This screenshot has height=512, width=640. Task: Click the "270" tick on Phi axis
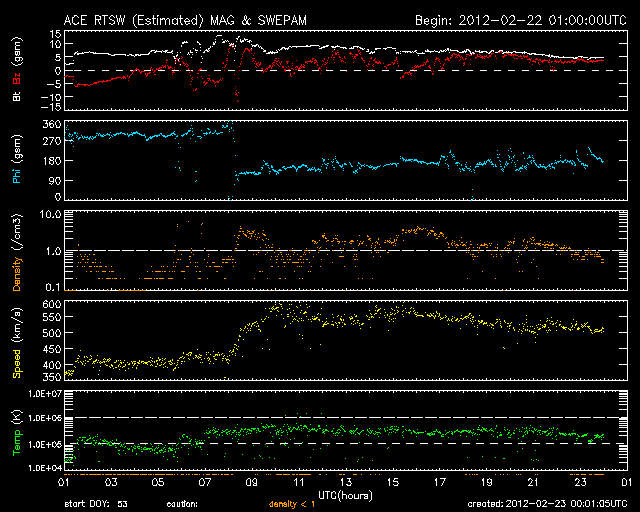(x=52, y=142)
